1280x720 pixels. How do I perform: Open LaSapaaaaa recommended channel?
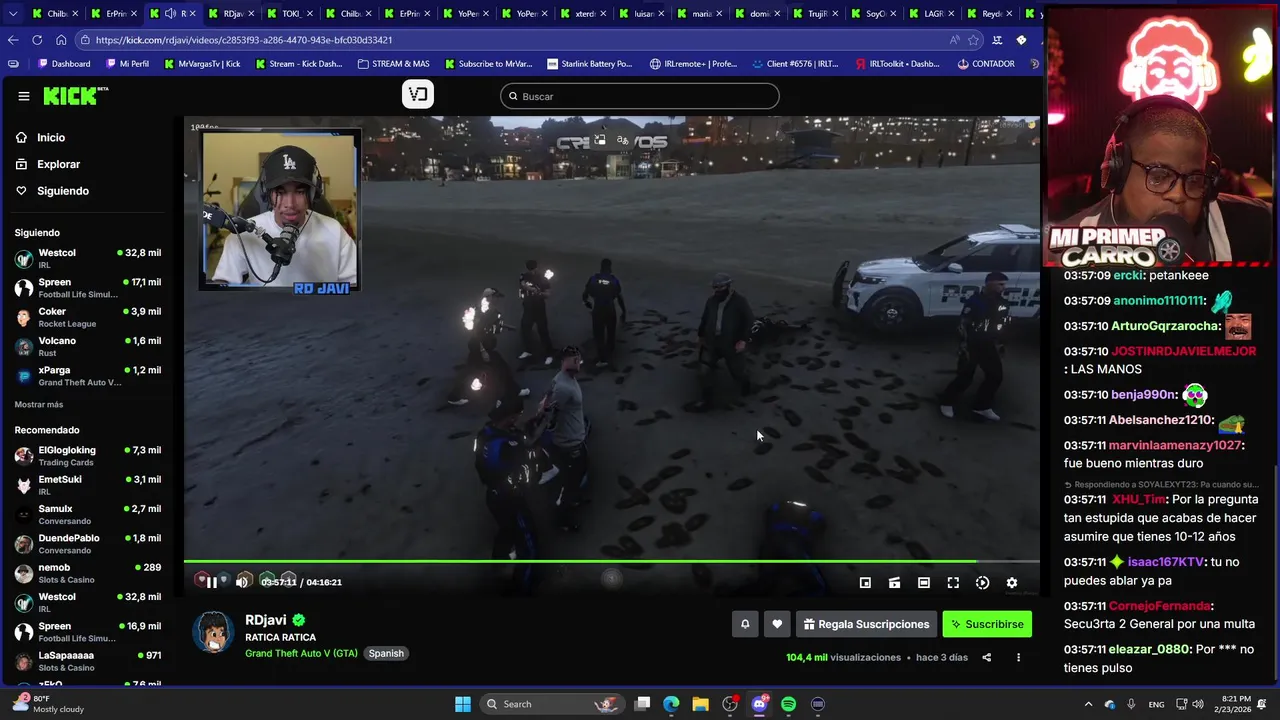(x=88, y=661)
